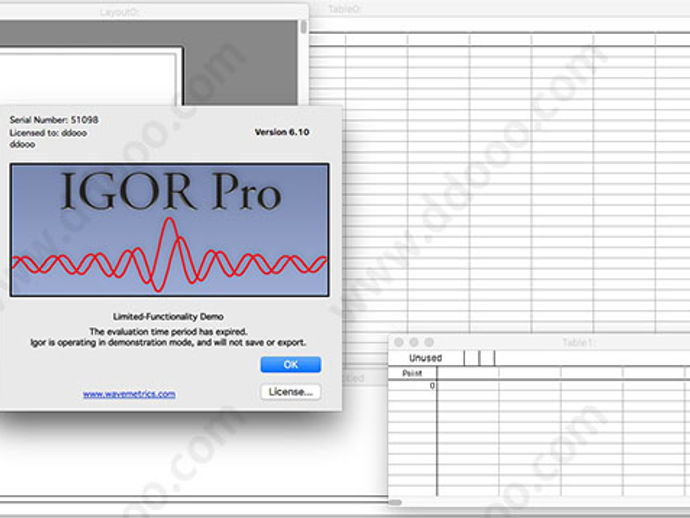690x518 pixels.
Task: Minimize the Table1 window
Action: (x=414, y=342)
